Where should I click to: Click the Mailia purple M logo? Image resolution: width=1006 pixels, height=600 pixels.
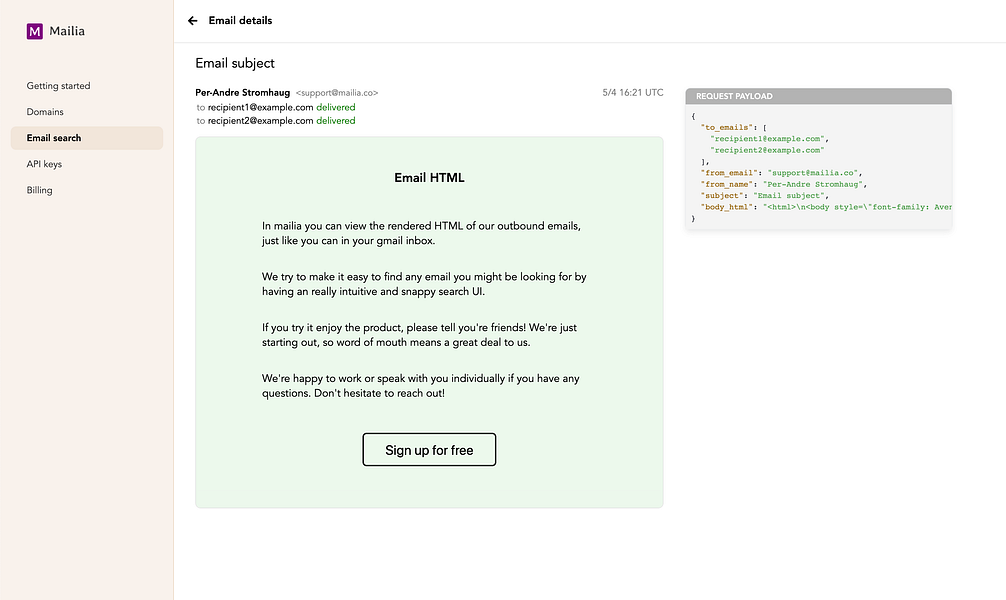pyautogui.click(x=35, y=31)
